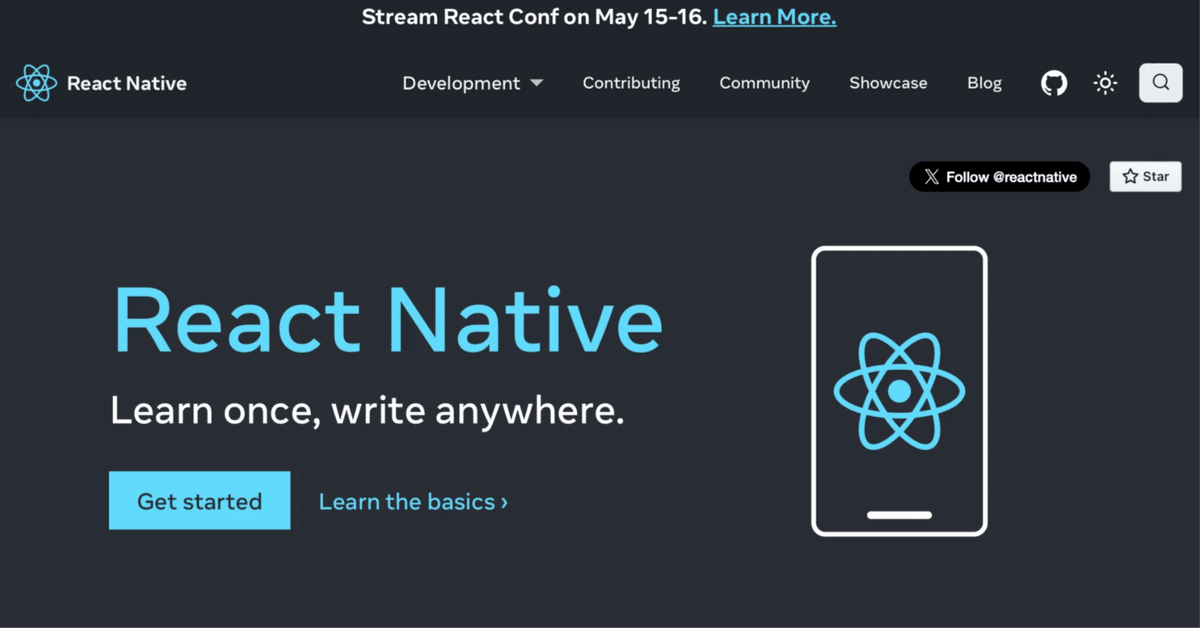Open search with the magnifier button
Screen dimensions: 1200x628
[x=1160, y=83]
